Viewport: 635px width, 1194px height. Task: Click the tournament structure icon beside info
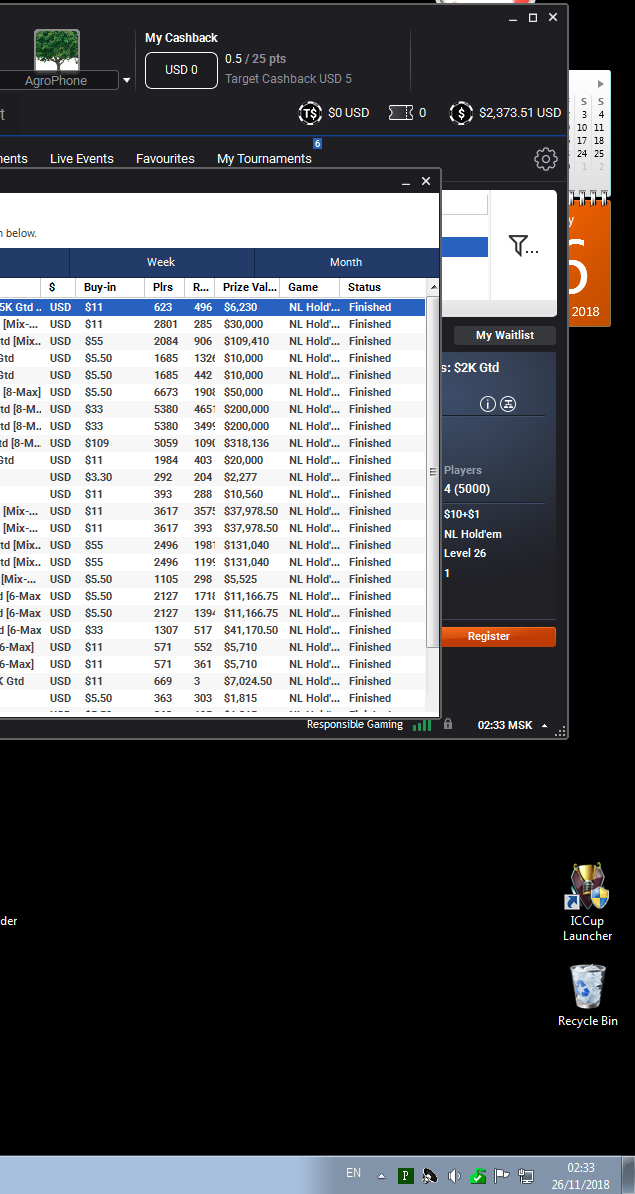point(508,404)
